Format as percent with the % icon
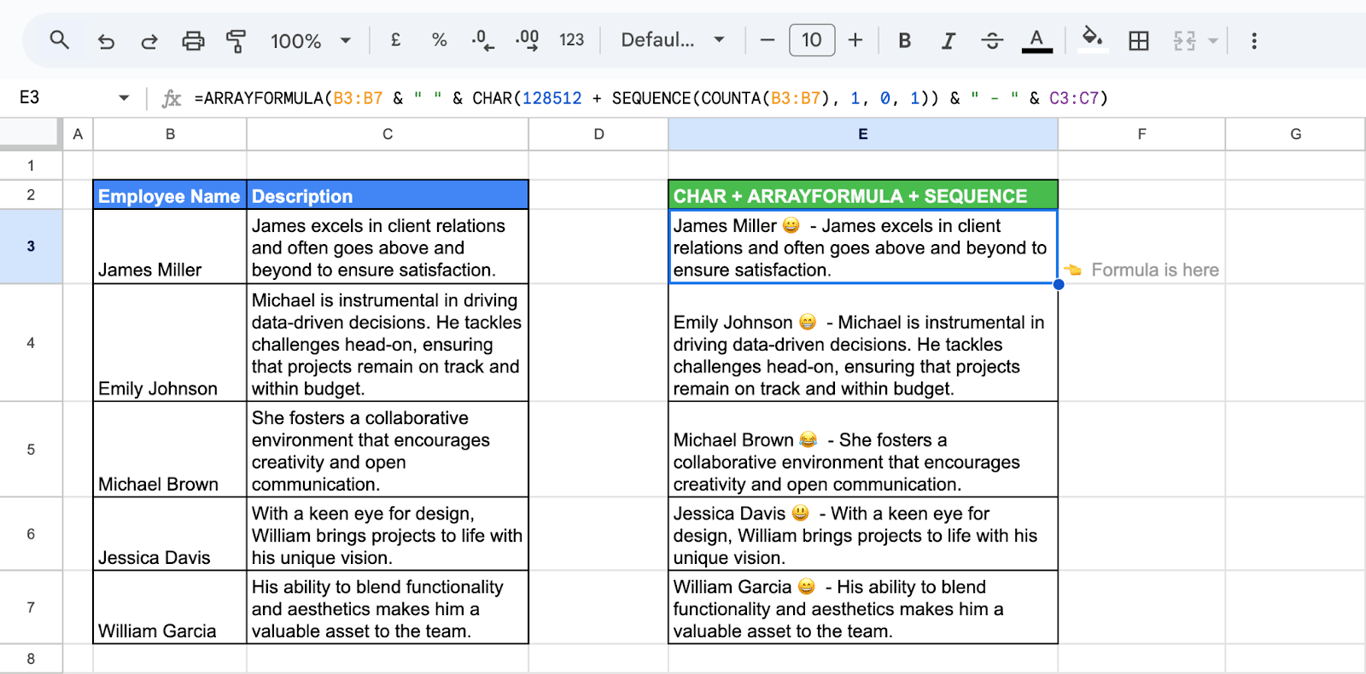Screen dimensions: 1366x674 (439, 40)
